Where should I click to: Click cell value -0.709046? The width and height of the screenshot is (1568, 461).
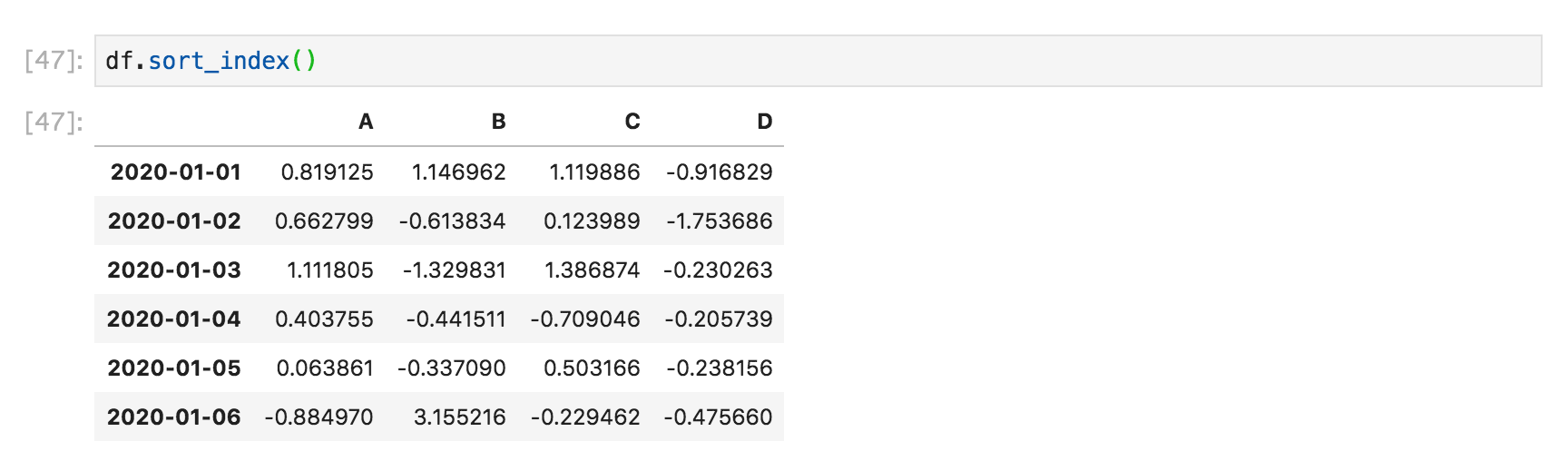point(585,319)
